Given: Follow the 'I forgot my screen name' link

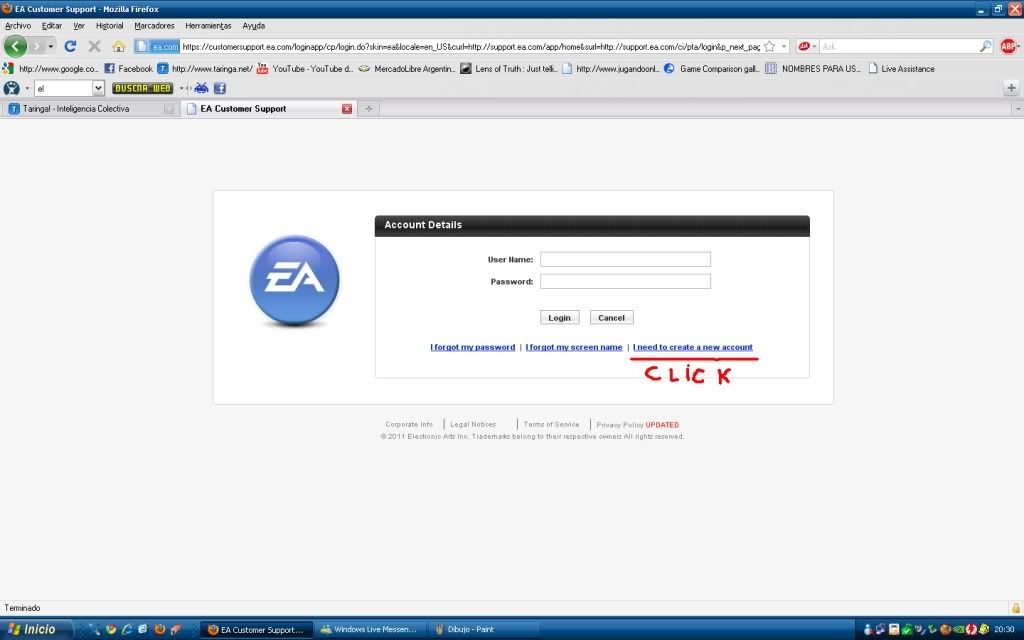Looking at the screenshot, I should tap(574, 347).
